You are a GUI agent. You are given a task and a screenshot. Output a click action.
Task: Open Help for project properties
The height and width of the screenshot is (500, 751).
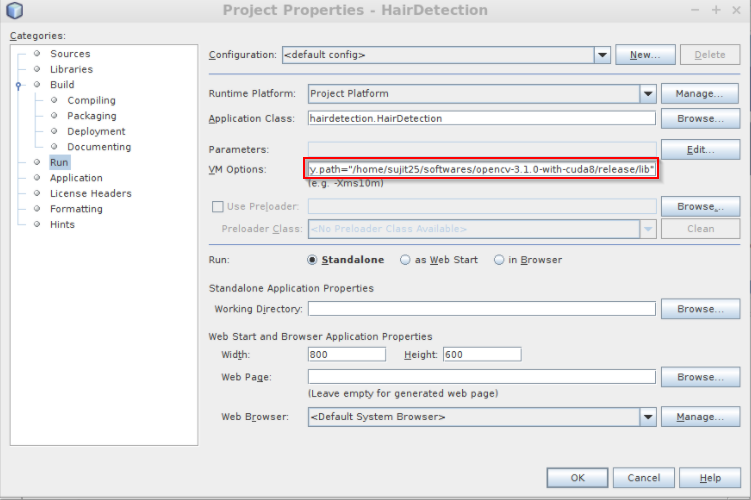coord(710,478)
